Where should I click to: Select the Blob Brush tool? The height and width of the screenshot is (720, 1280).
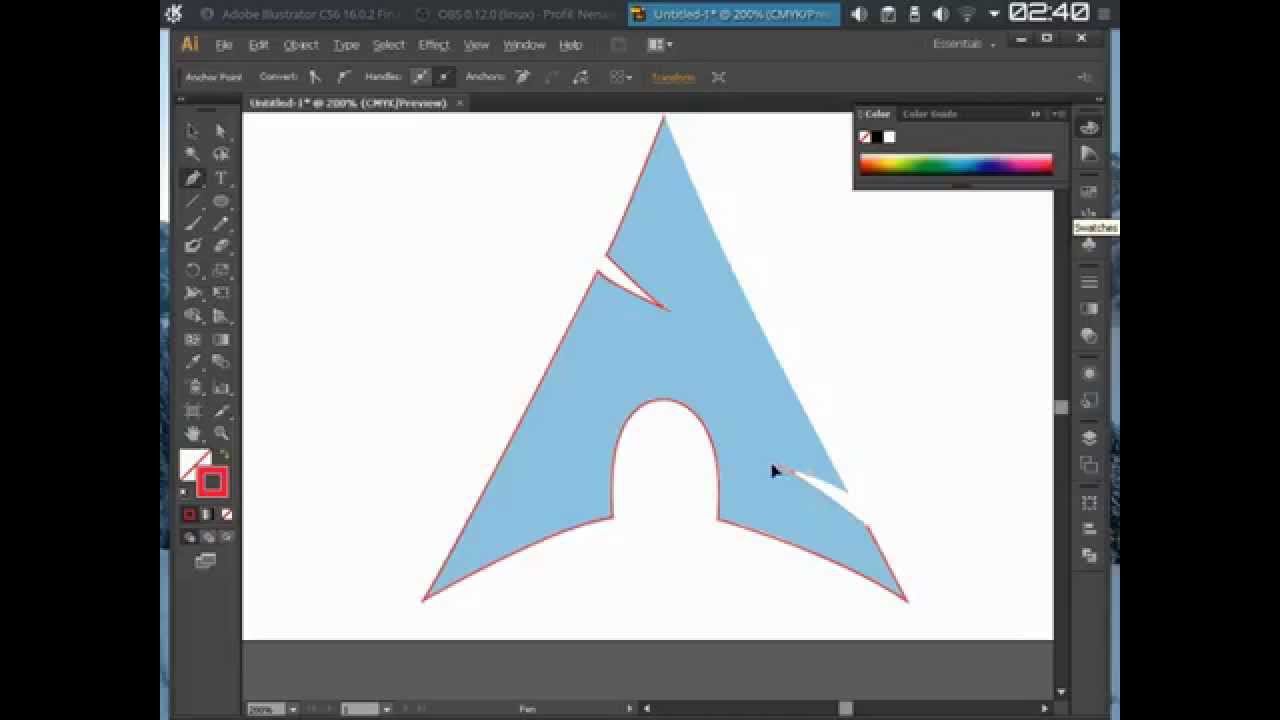(x=192, y=246)
